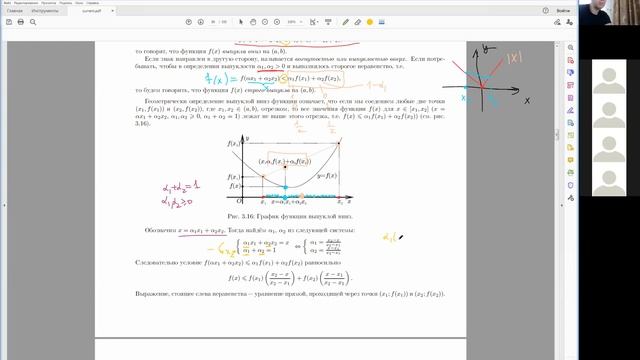This screenshot has height=360, width=640.
Task: Select the topmost participant avatar tile
Action: coord(609,76)
